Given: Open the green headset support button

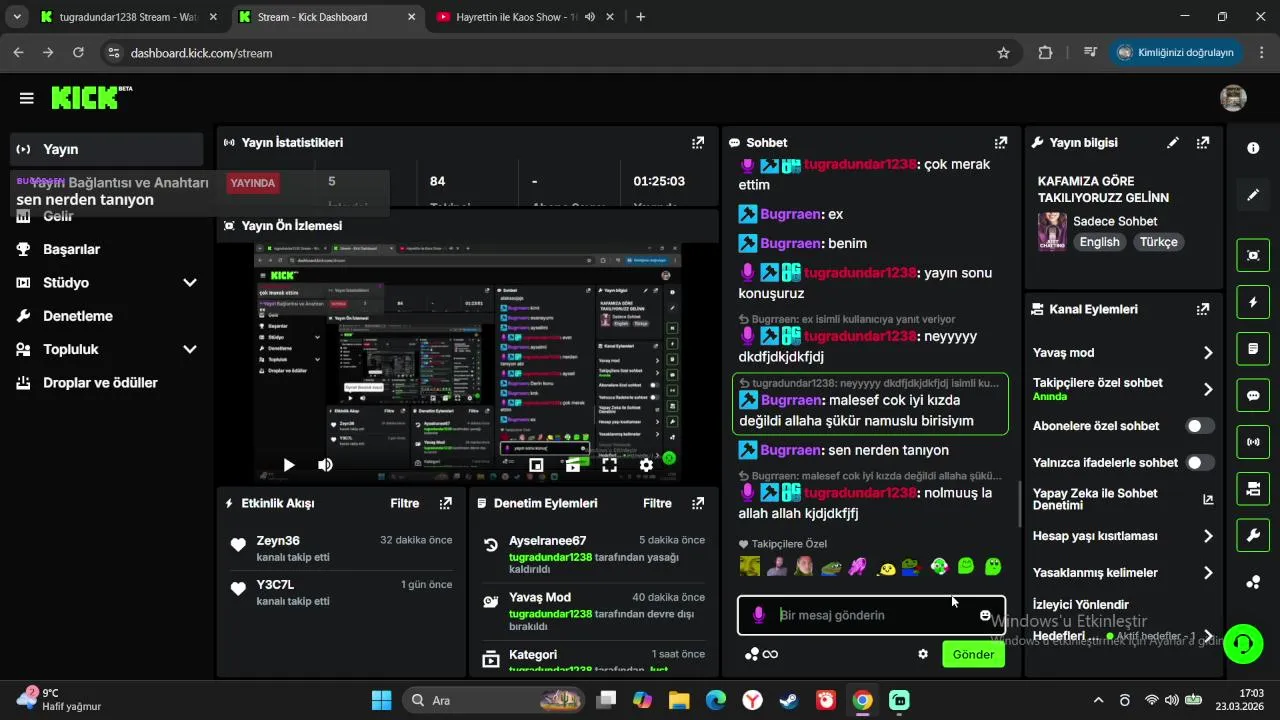Looking at the screenshot, I should point(1243,643).
